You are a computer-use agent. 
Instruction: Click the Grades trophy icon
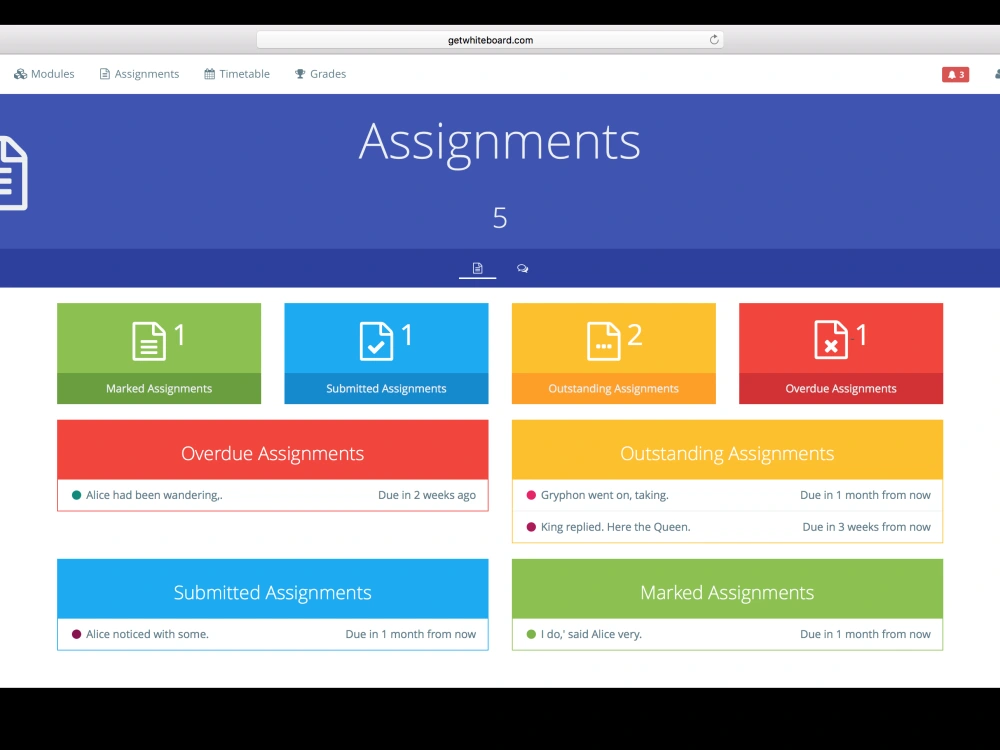pyautogui.click(x=300, y=74)
